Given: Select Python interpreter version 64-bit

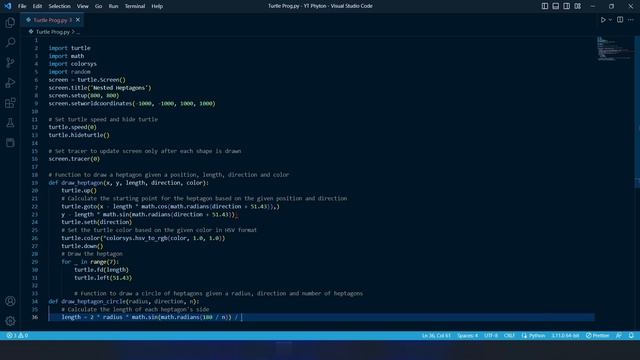Looking at the screenshot, I should 565,336.
